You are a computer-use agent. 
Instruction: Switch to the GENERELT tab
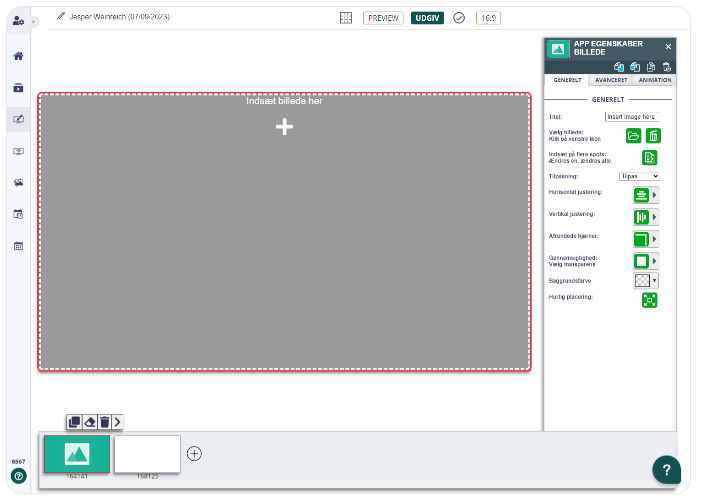click(567, 80)
